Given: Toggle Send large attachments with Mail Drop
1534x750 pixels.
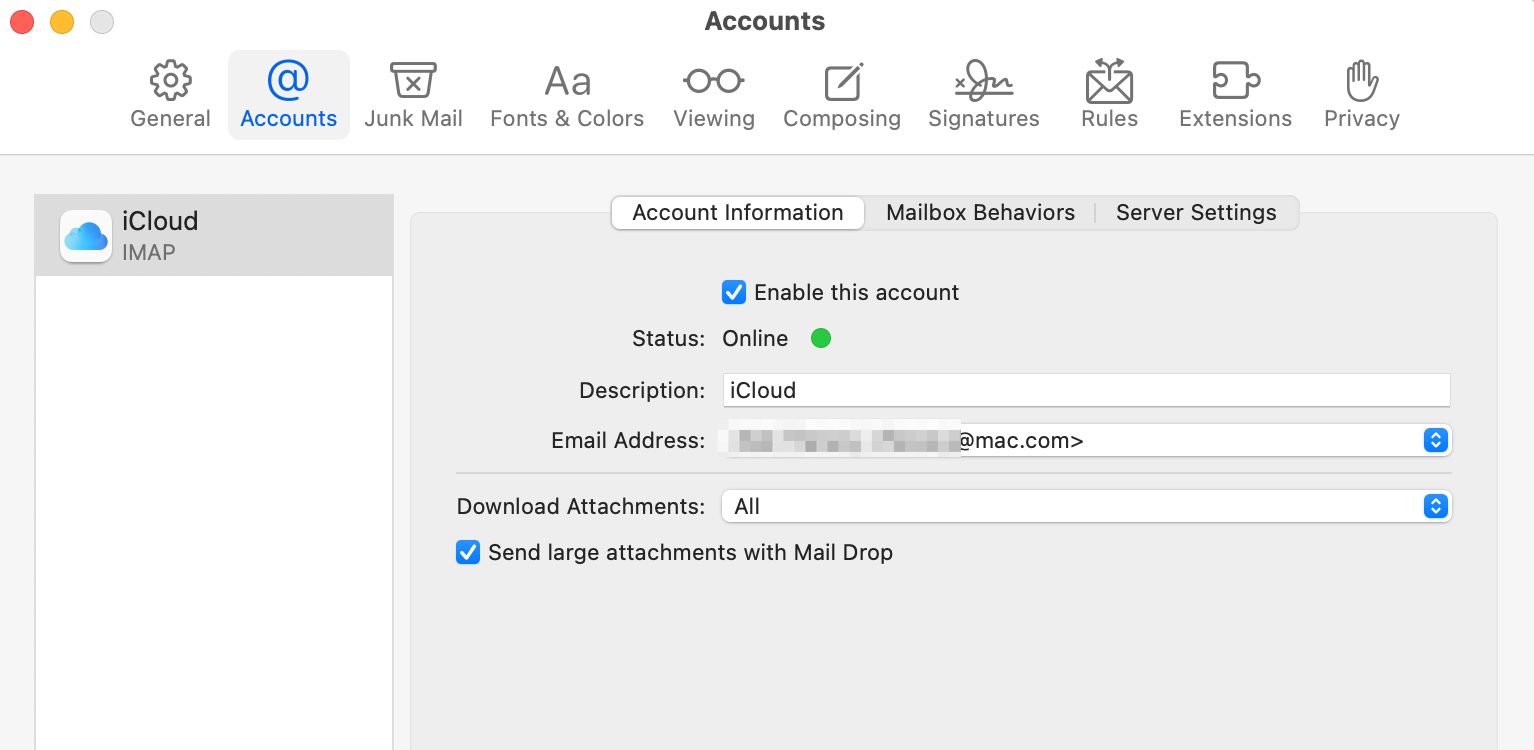Looking at the screenshot, I should [x=468, y=552].
